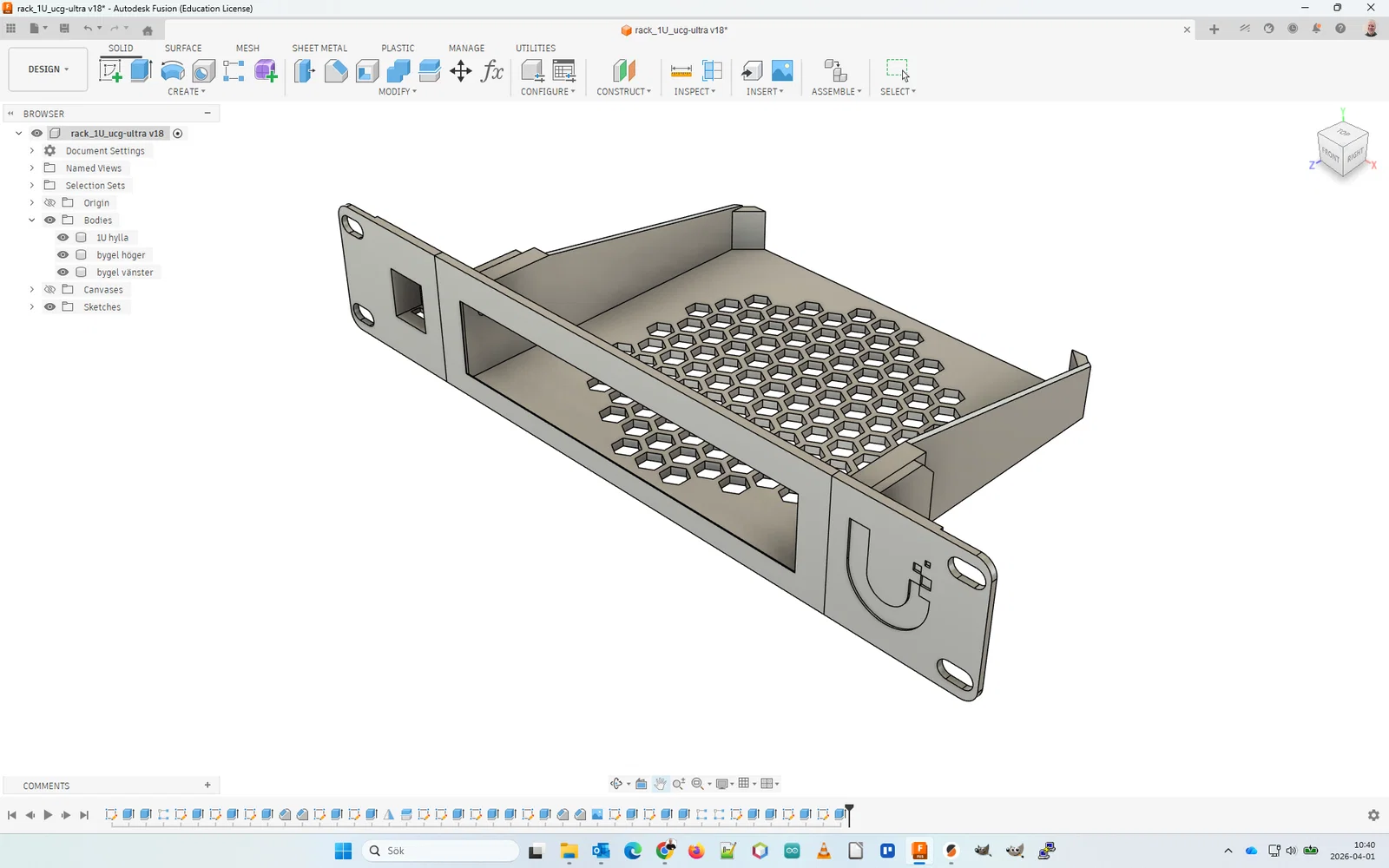Open Change Parameters (fx) icon
This screenshot has width=1389, height=868.
[492, 71]
